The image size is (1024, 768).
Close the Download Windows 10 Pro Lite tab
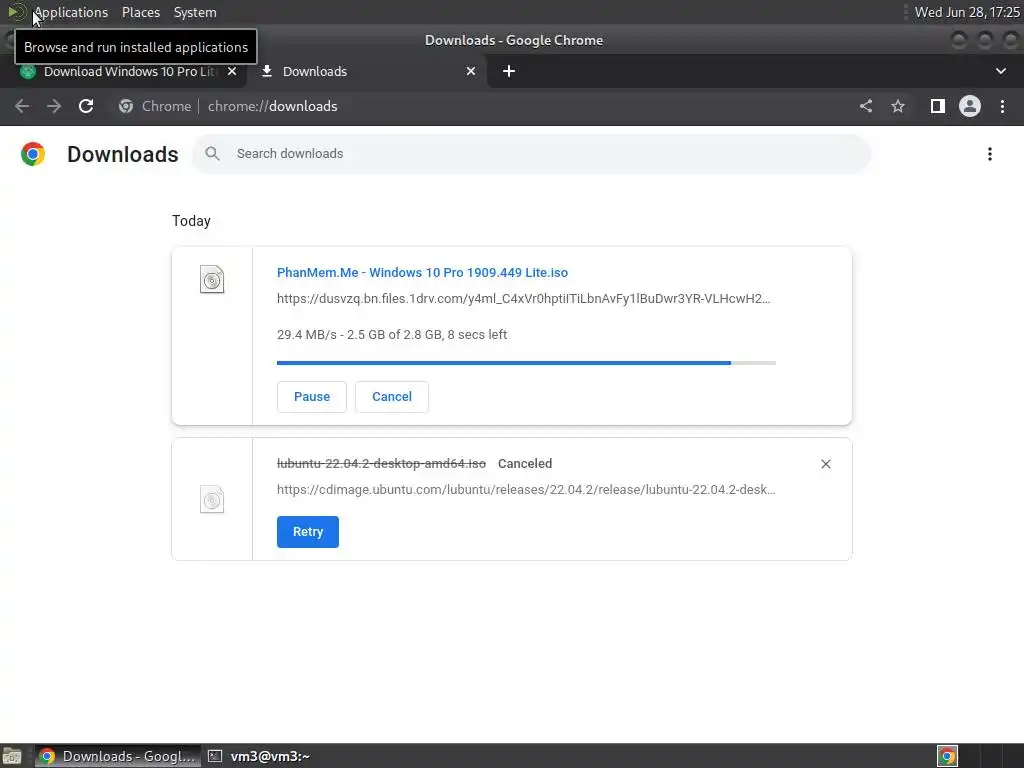coord(232,71)
